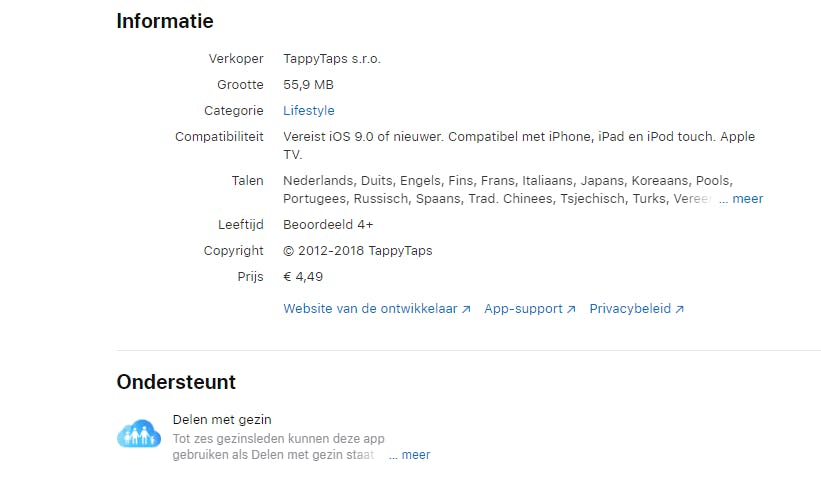The width and height of the screenshot is (821, 495).
Task: Click the Delen met gezin title
Action: (x=222, y=420)
